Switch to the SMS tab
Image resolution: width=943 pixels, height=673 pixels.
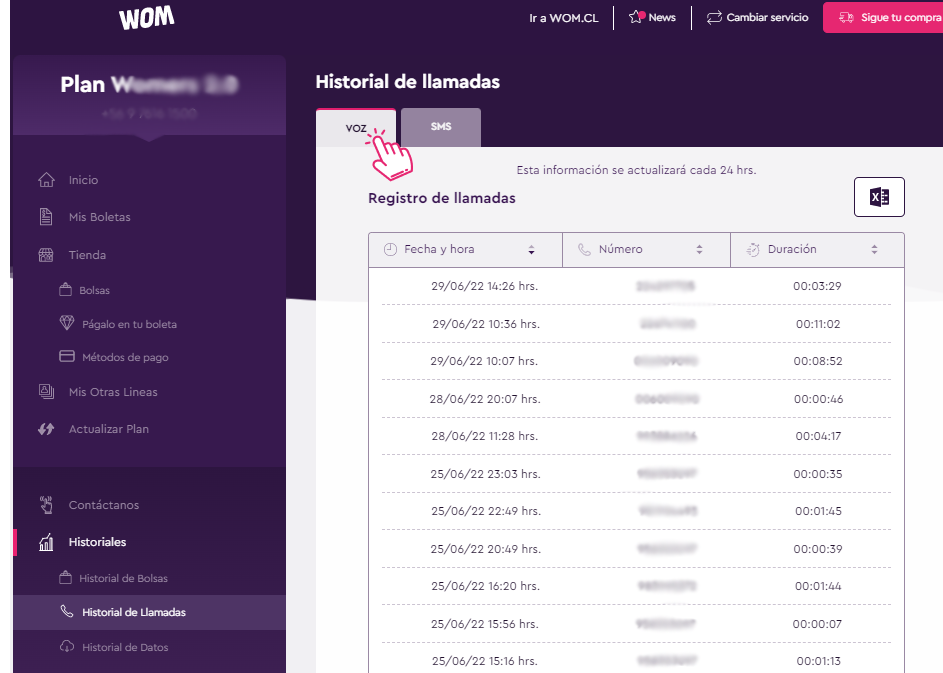[441, 128]
